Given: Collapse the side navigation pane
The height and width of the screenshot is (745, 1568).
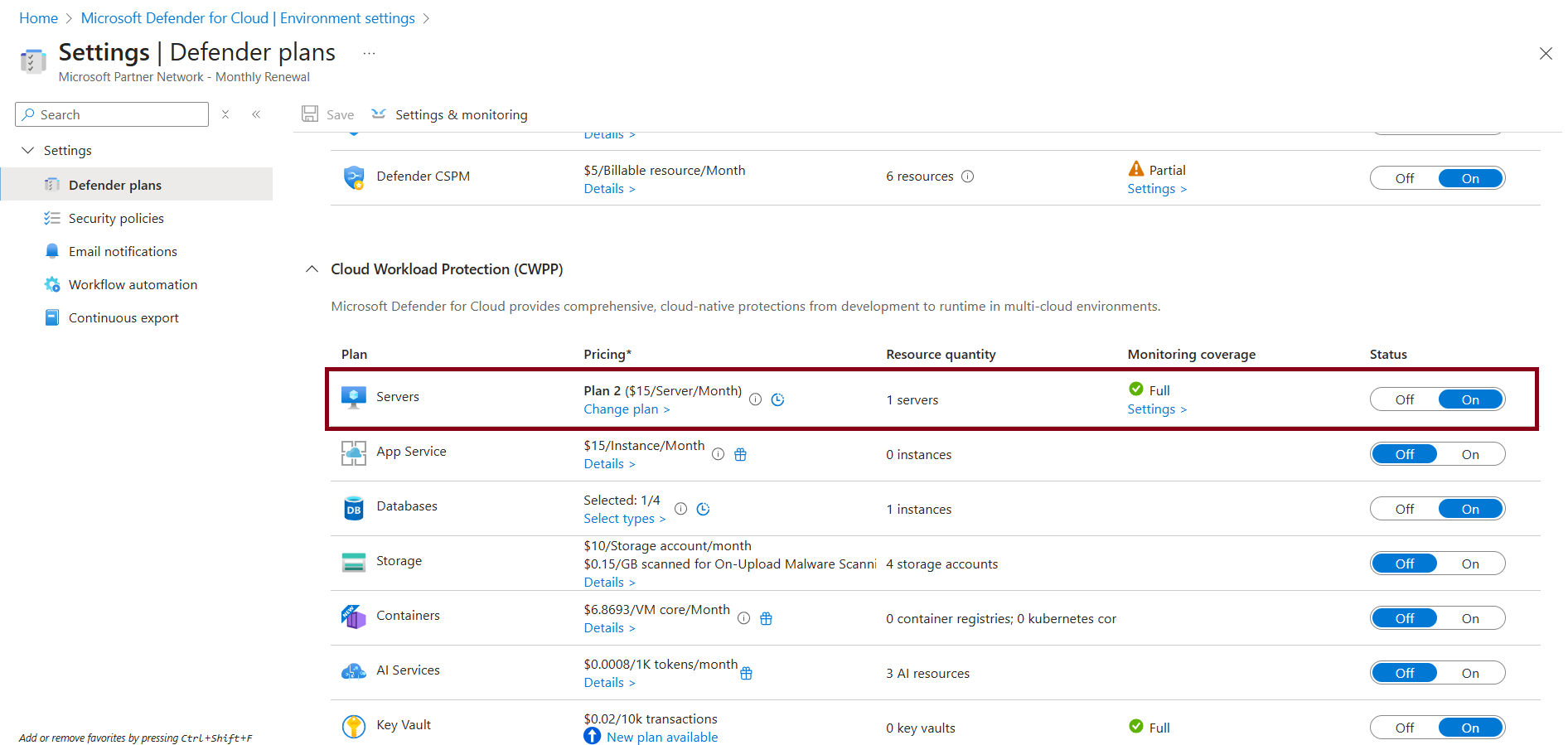Looking at the screenshot, I should pos(256,114).
